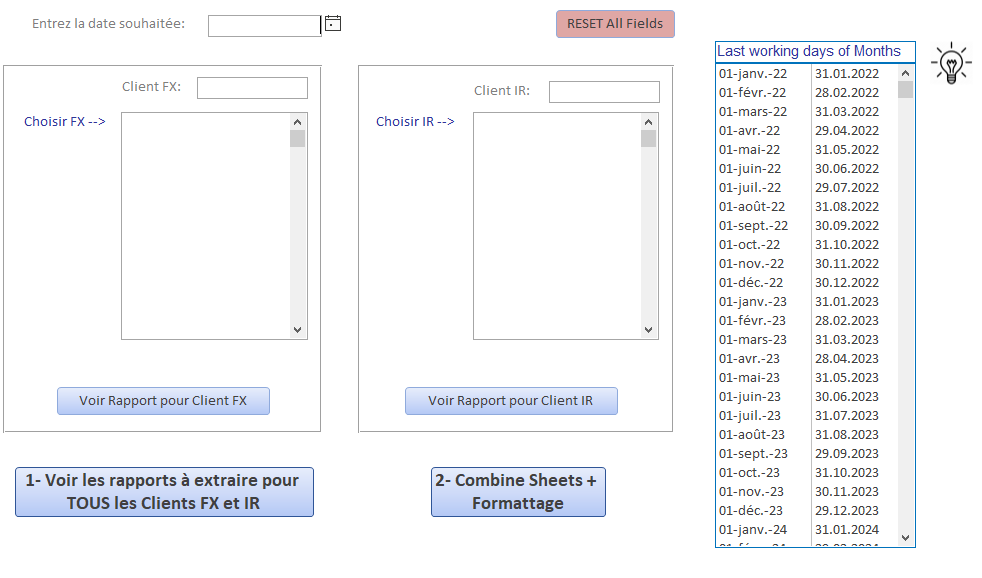Choose the 01-déc.-22 row in list
Image resolution: width=982 pixels, height=578 pixels.
pyautogui.click(x=751, y=283)
